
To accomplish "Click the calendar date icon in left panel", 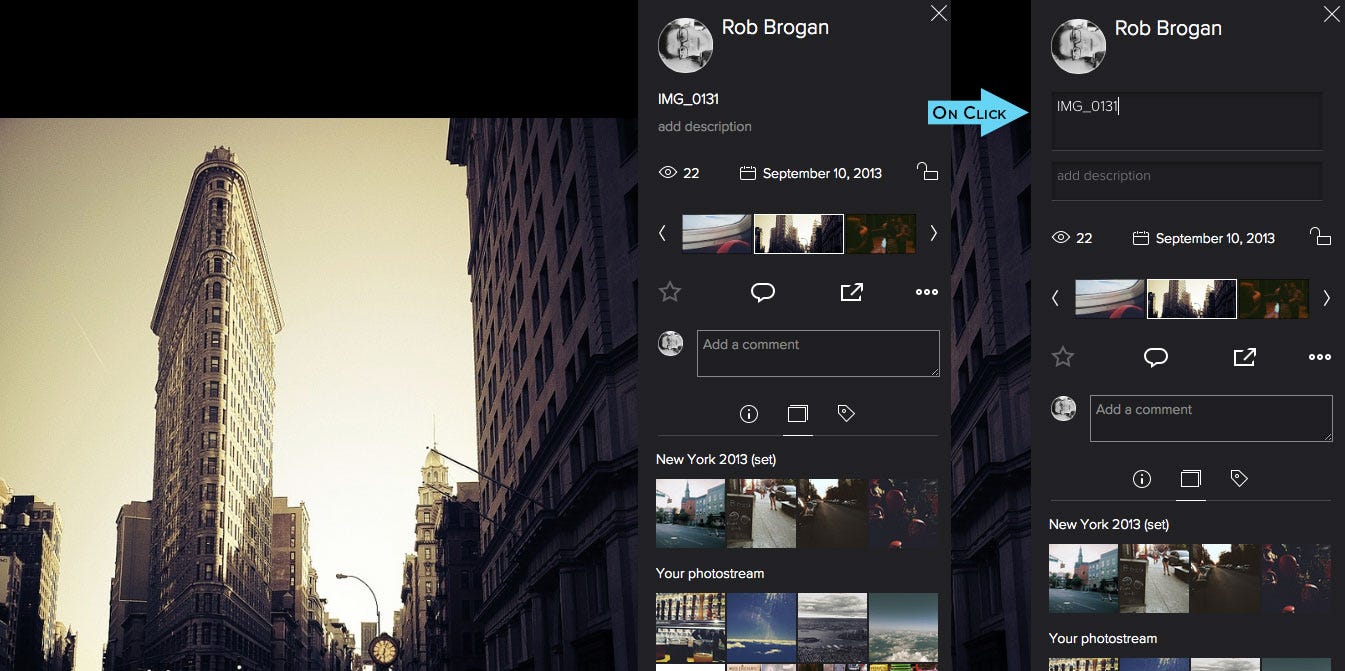I will (747, 173).
